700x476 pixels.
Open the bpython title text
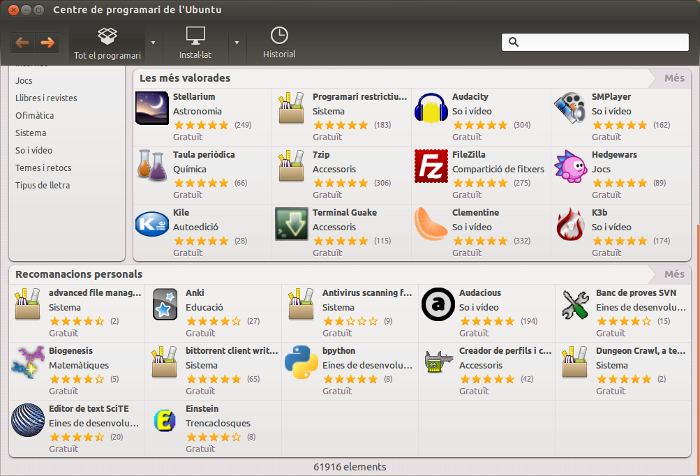[339, 351]
